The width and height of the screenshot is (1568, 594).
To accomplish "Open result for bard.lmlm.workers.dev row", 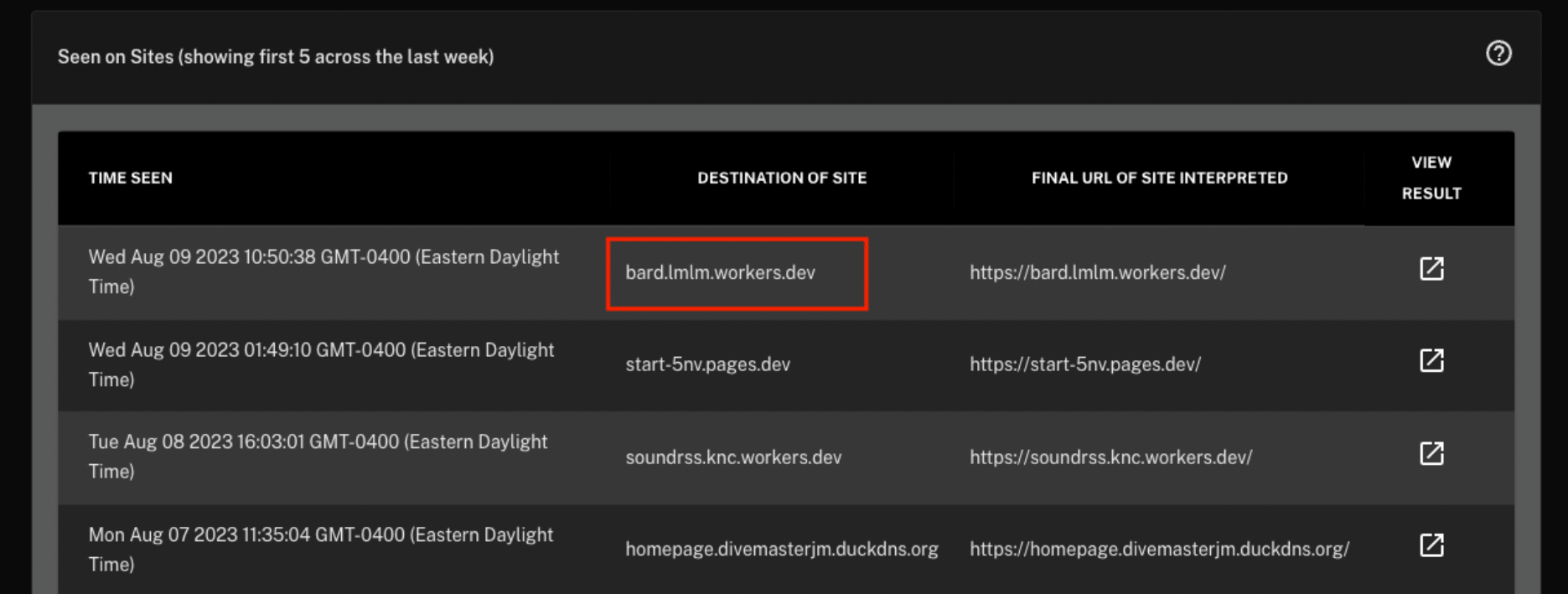I will 1431,269.
